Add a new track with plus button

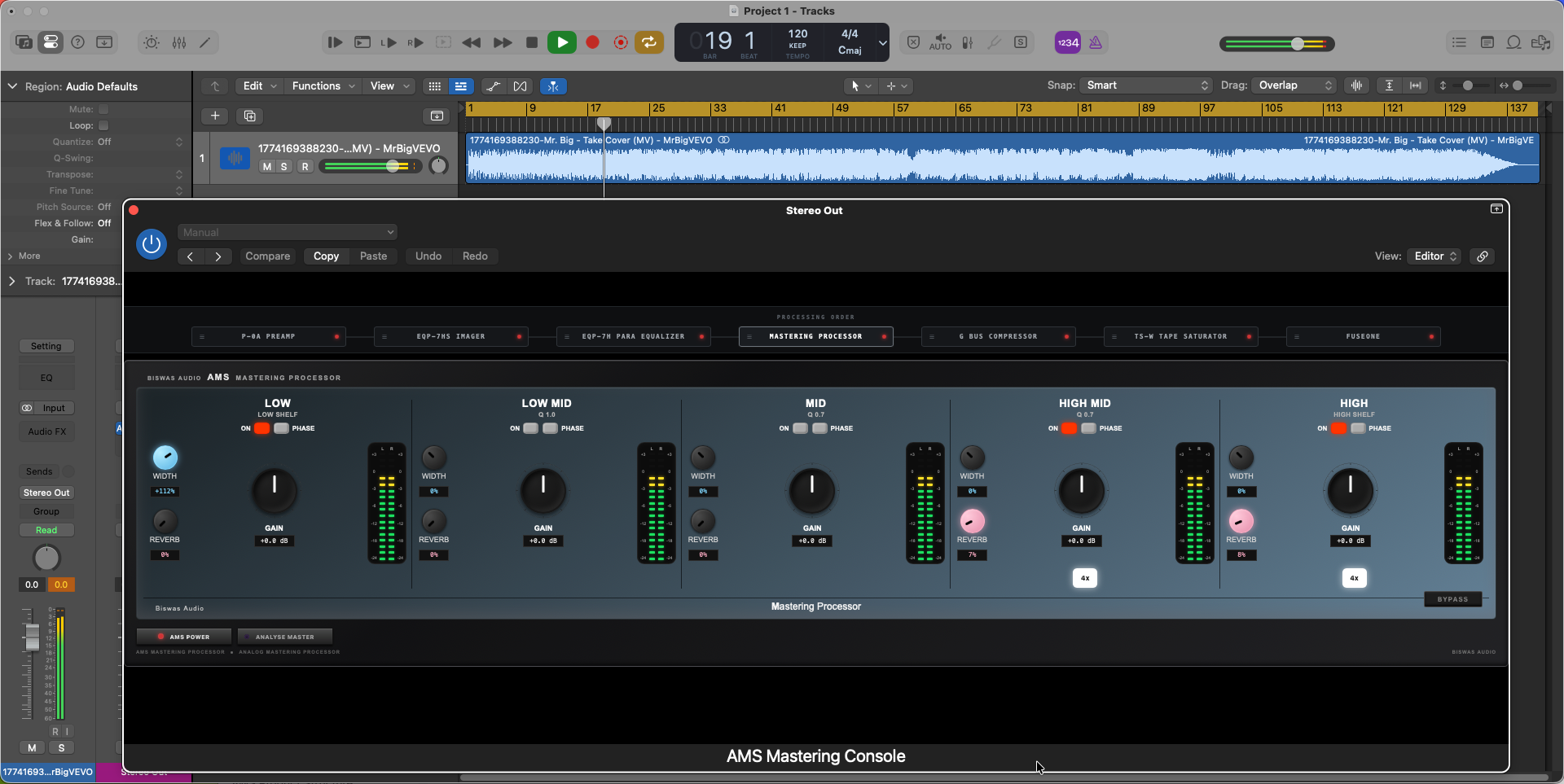tap(215, 116)
